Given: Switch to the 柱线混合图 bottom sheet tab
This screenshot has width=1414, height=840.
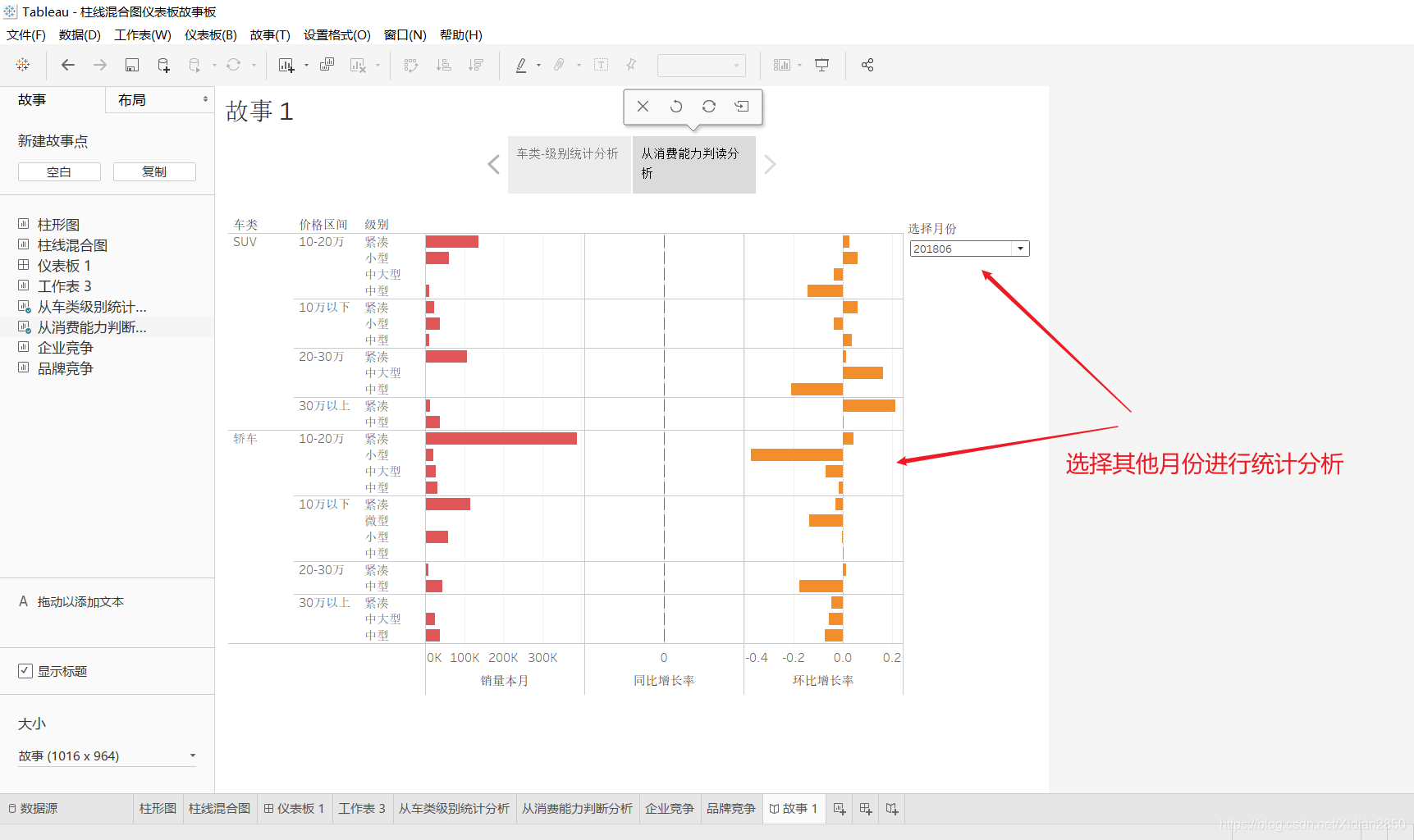Looking at the screenshot, I should click(220, 809).
